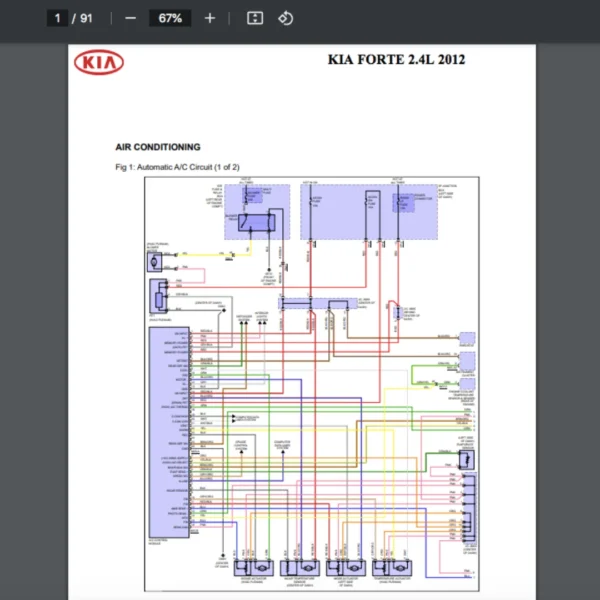Screen dimensions: 600x600
Task: Select the current page number field
Action: pyautogui.click(x=58, y=18)
